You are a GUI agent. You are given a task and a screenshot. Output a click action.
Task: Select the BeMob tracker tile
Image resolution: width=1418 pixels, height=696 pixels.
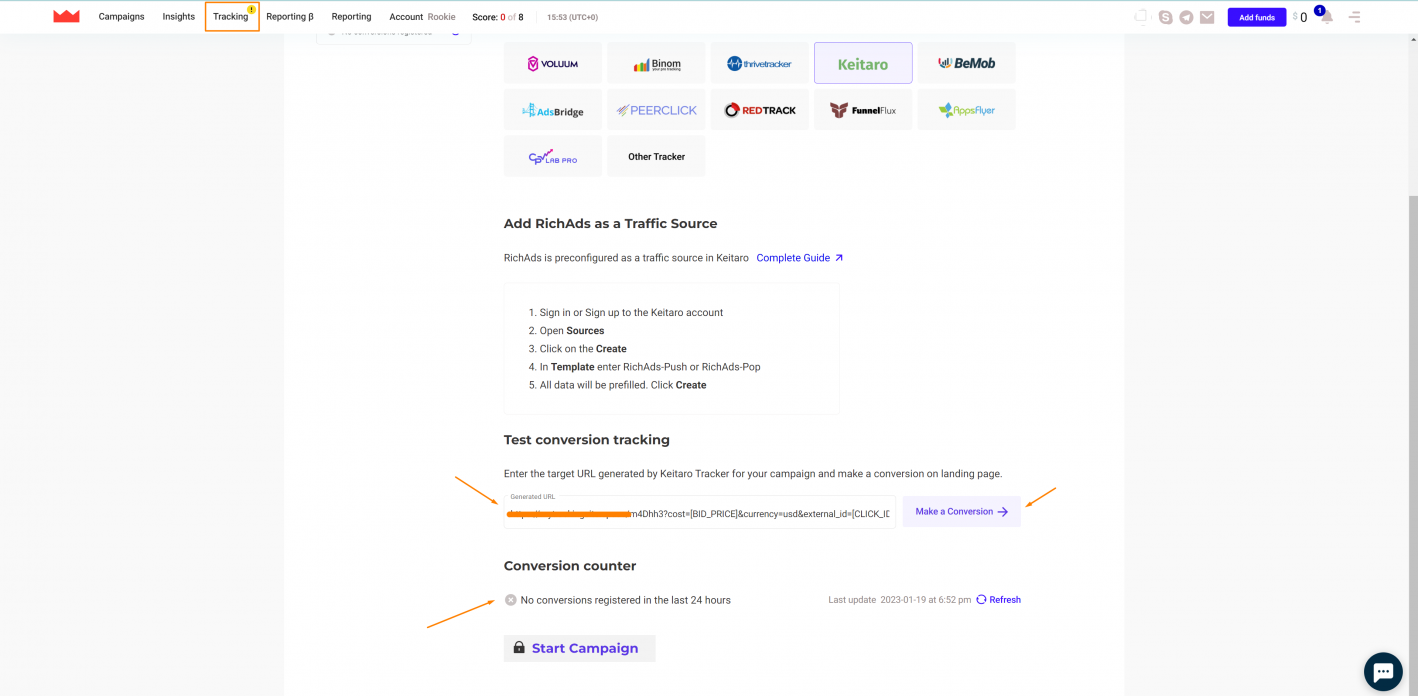pos(966,63)
